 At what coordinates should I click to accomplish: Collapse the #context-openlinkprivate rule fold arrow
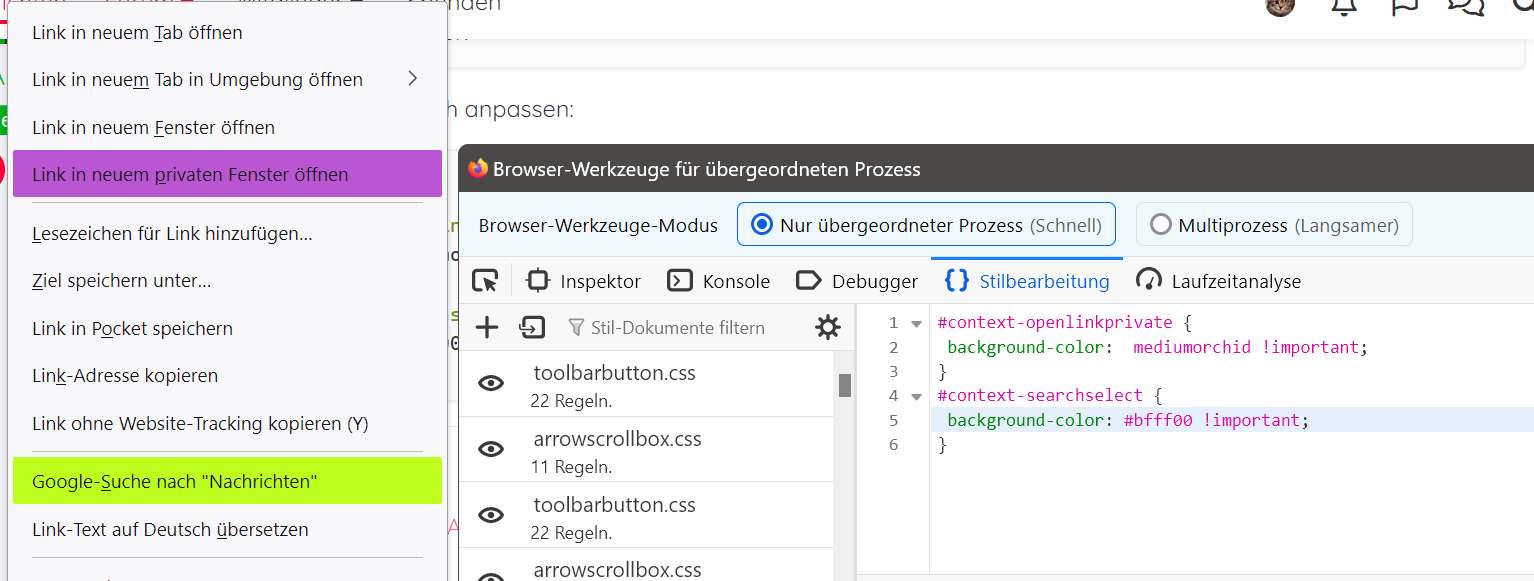click(916, 323)
